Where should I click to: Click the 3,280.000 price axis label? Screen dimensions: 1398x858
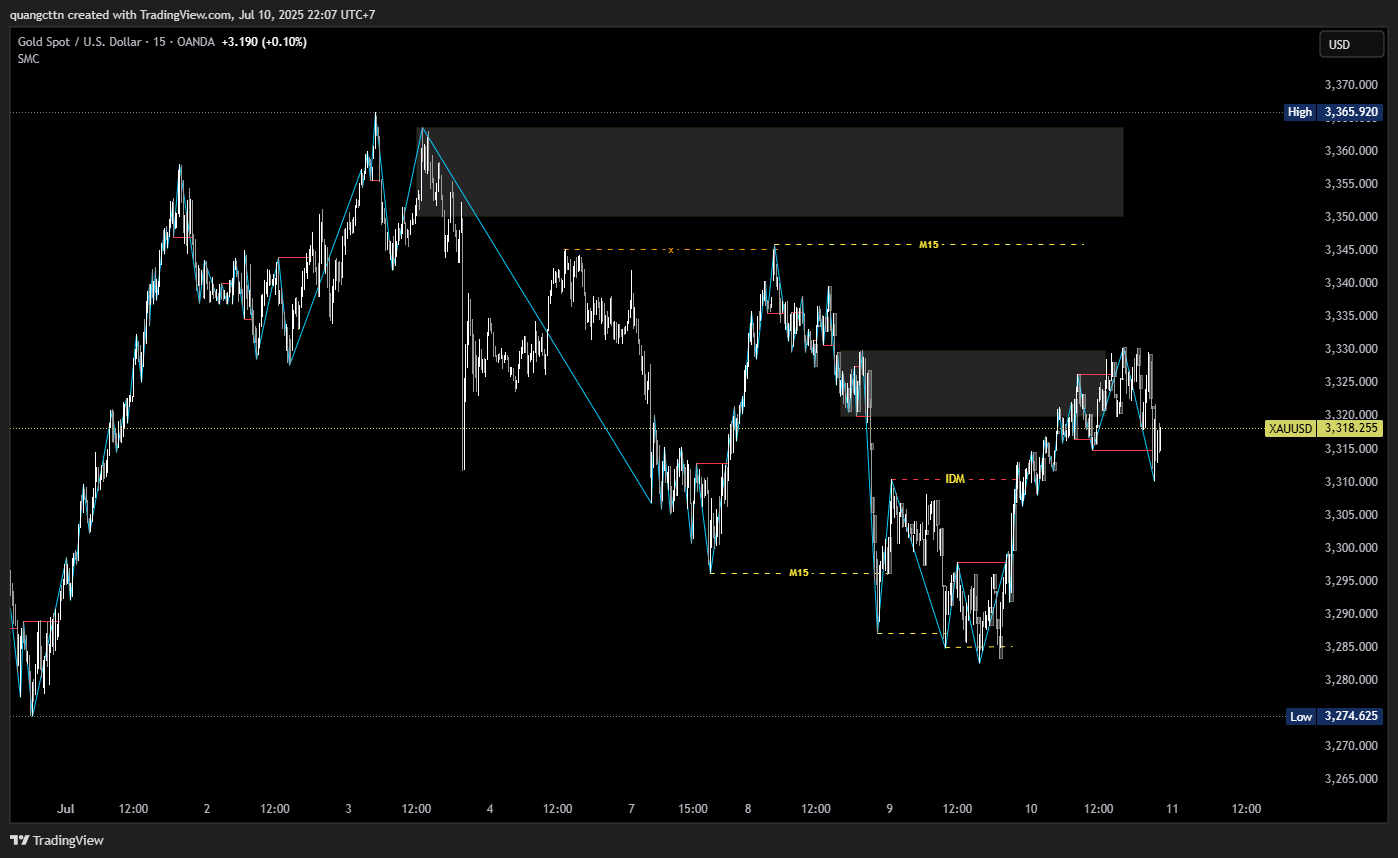click(x=1352, y=680)
